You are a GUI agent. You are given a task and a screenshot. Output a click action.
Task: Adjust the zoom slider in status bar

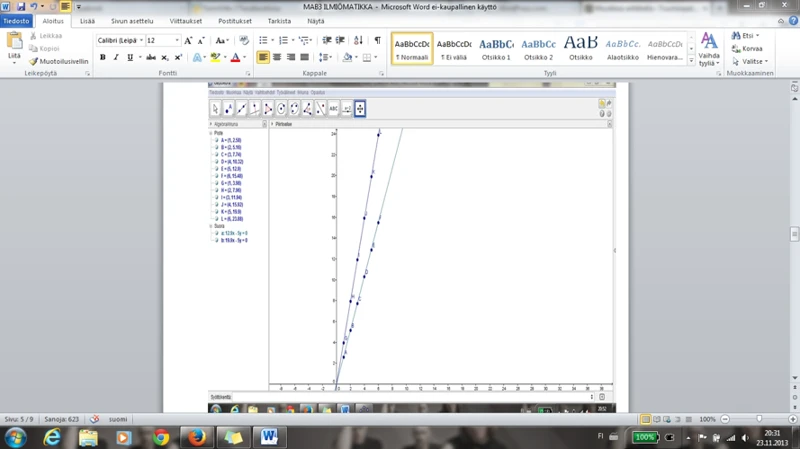(759, 419)
